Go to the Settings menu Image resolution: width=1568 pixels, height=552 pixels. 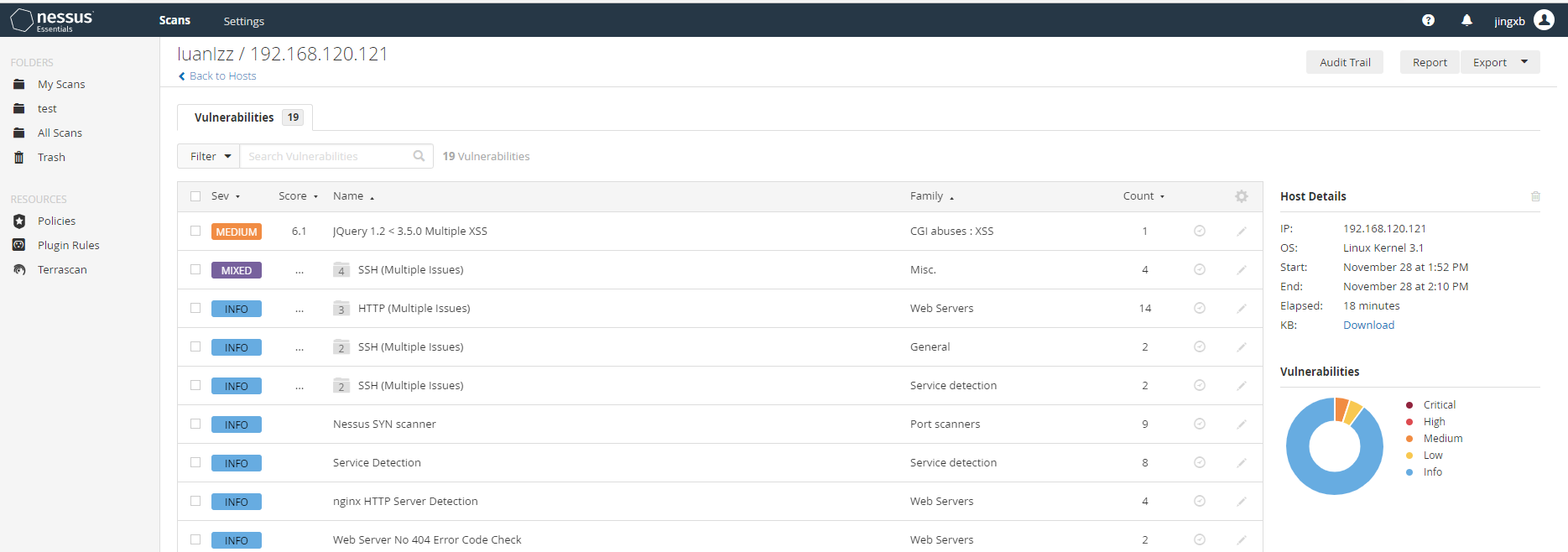click(243, 21)
